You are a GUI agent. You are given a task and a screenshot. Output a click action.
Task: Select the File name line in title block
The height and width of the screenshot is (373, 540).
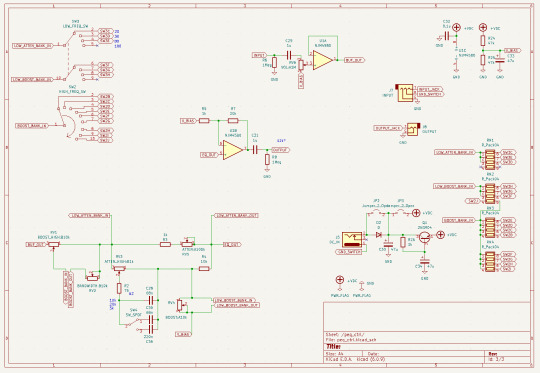coord(351,340)
